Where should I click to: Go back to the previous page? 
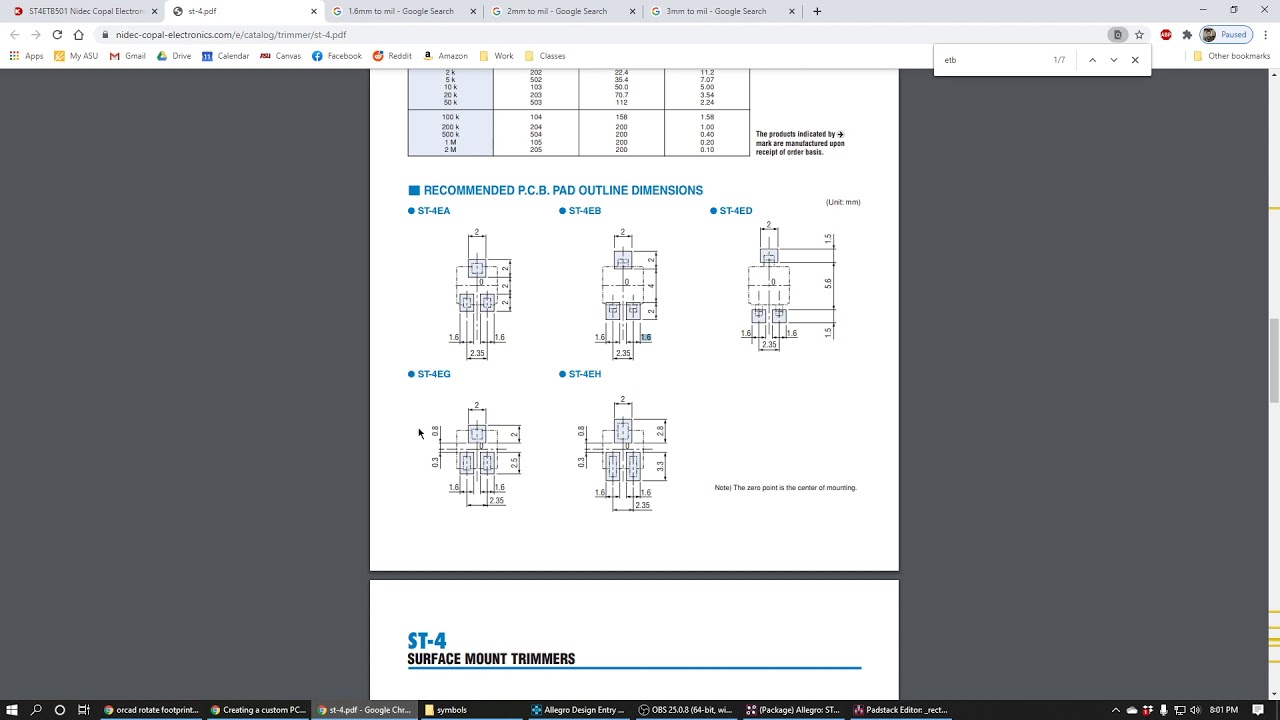(x=14, y=34)
